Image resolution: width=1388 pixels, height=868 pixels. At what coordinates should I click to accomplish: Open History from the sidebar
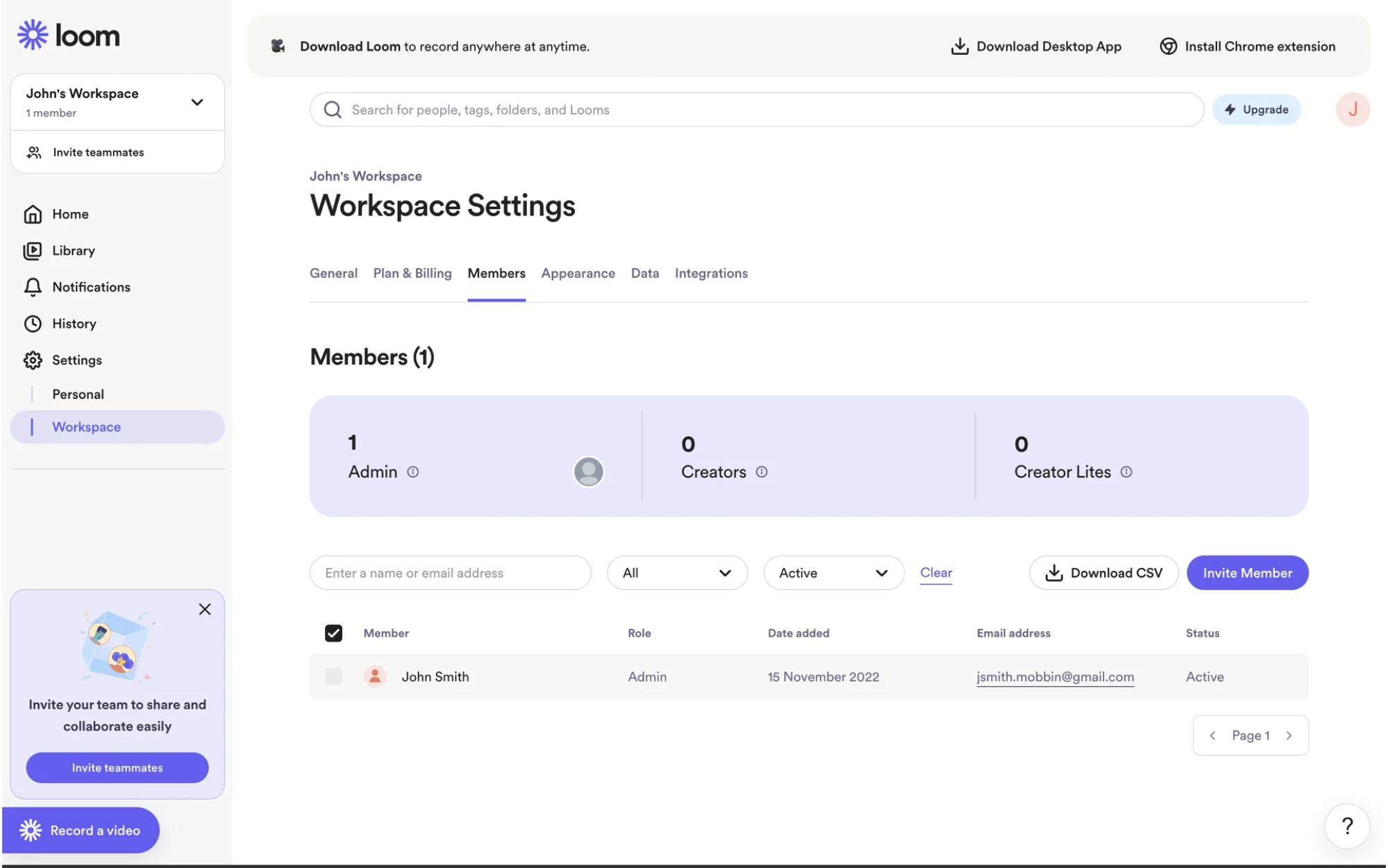pos(74,324)
